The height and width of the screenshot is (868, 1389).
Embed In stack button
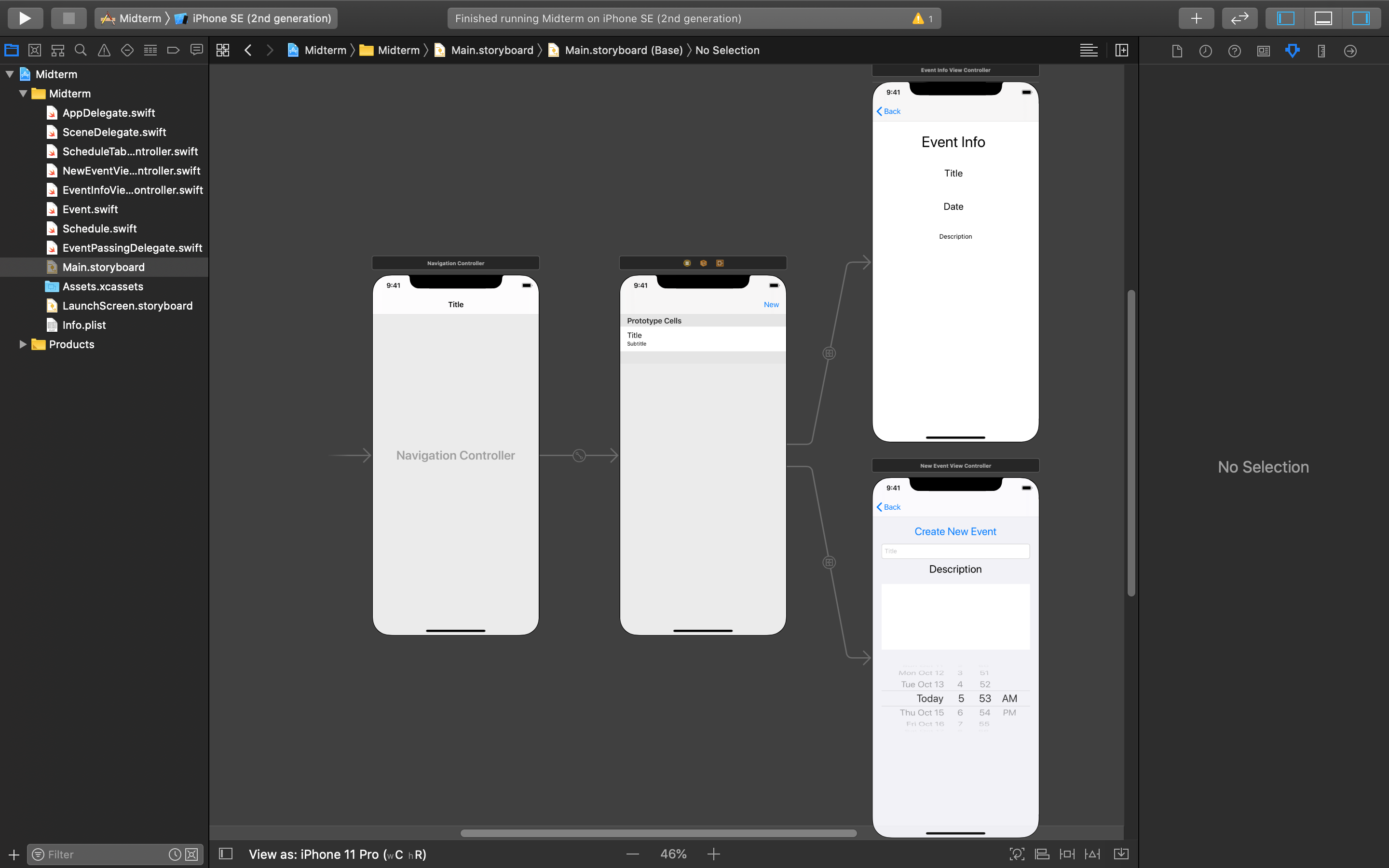(x=1121, y=854)
